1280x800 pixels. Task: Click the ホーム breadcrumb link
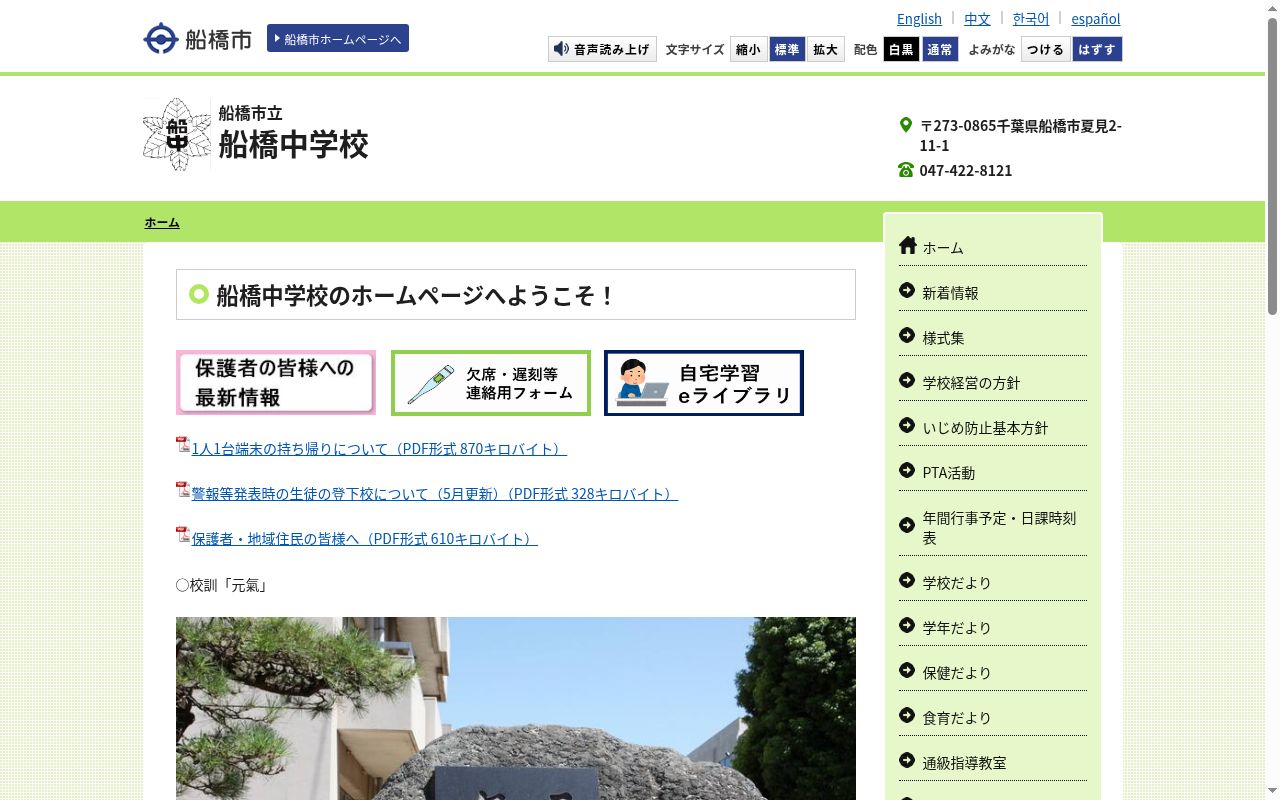point(162,222)
